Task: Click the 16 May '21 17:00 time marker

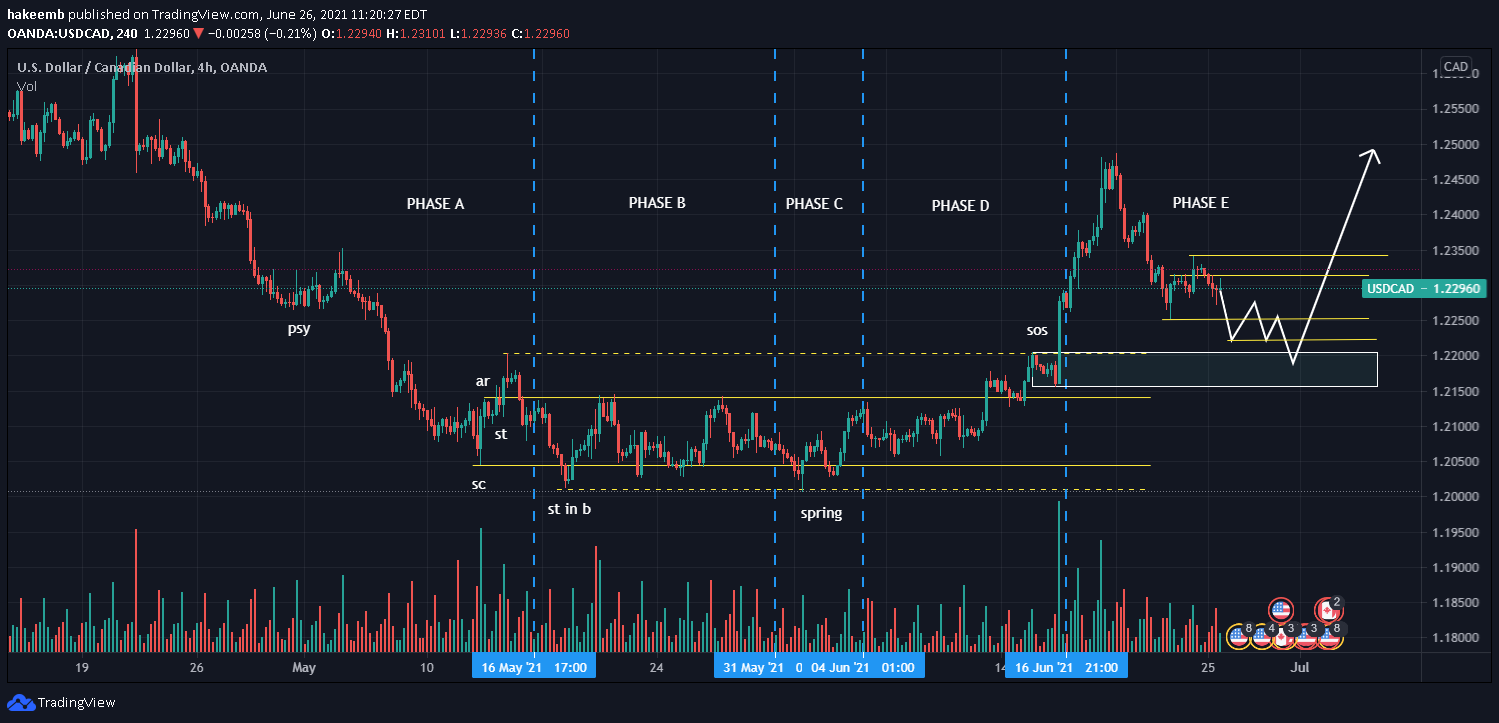Action: [534, 666]
